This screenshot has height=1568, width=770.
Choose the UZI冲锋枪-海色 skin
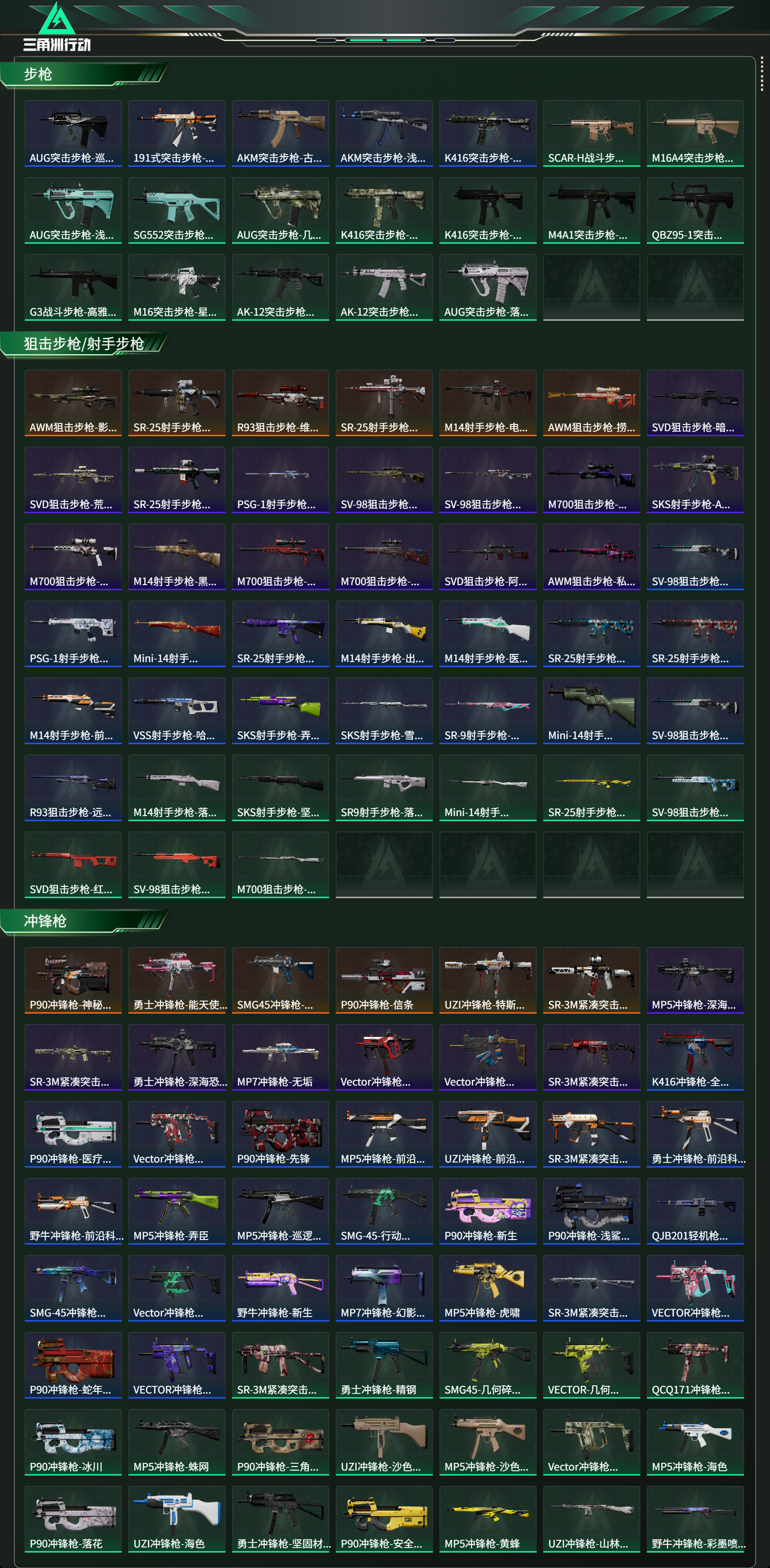tap(177, 1519)
